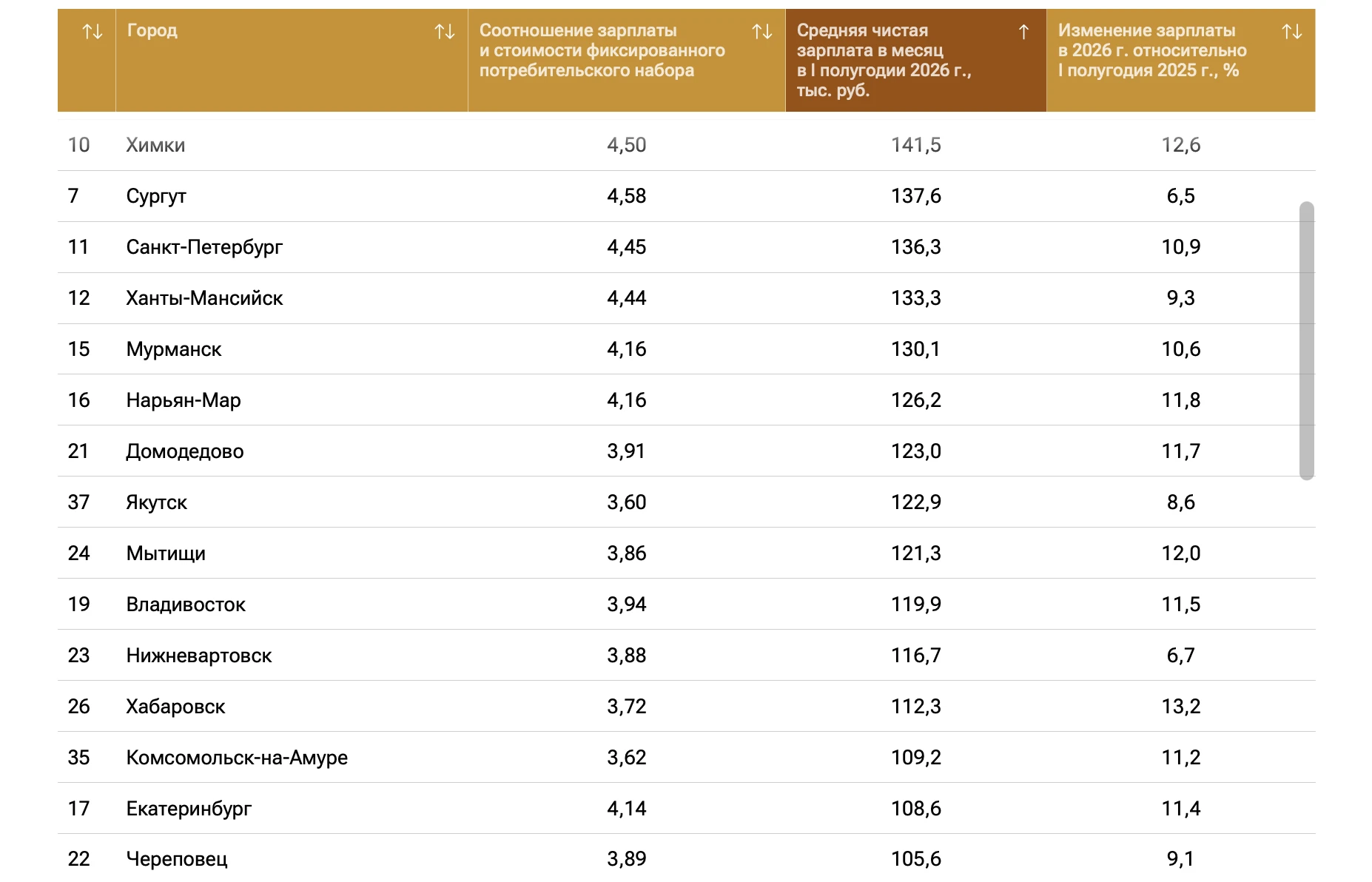The image size is (1372, 882).
Task: Select the Химки row city name
Action: point(155,145)
